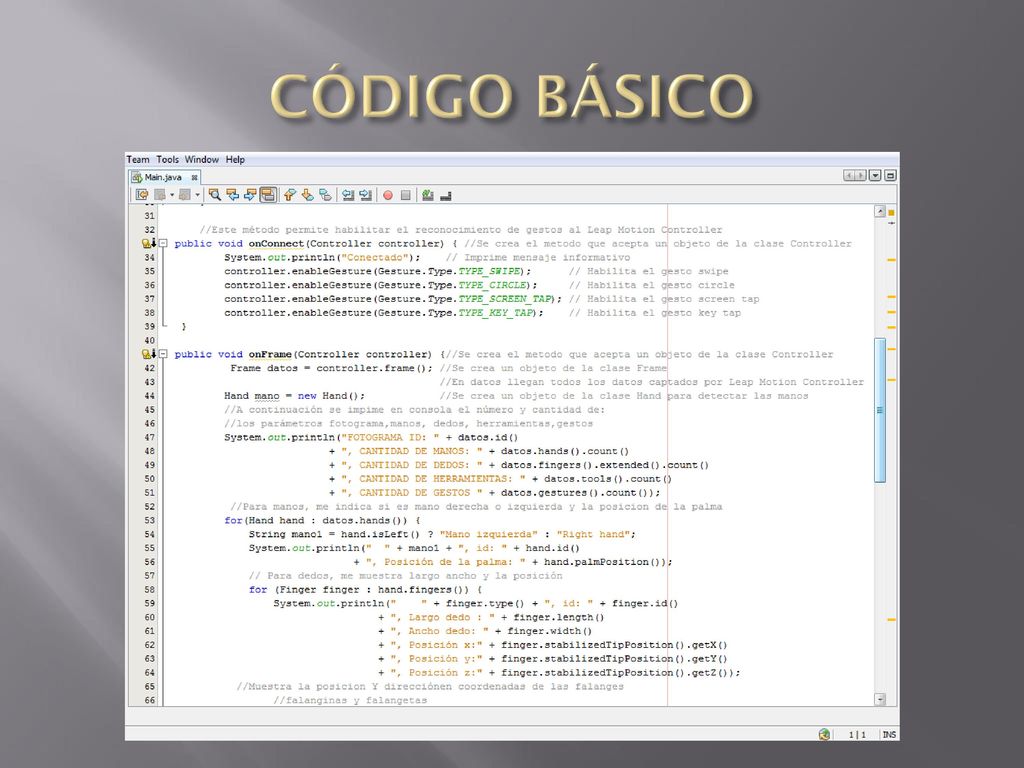Click the INS insert mode indicator

889,735
